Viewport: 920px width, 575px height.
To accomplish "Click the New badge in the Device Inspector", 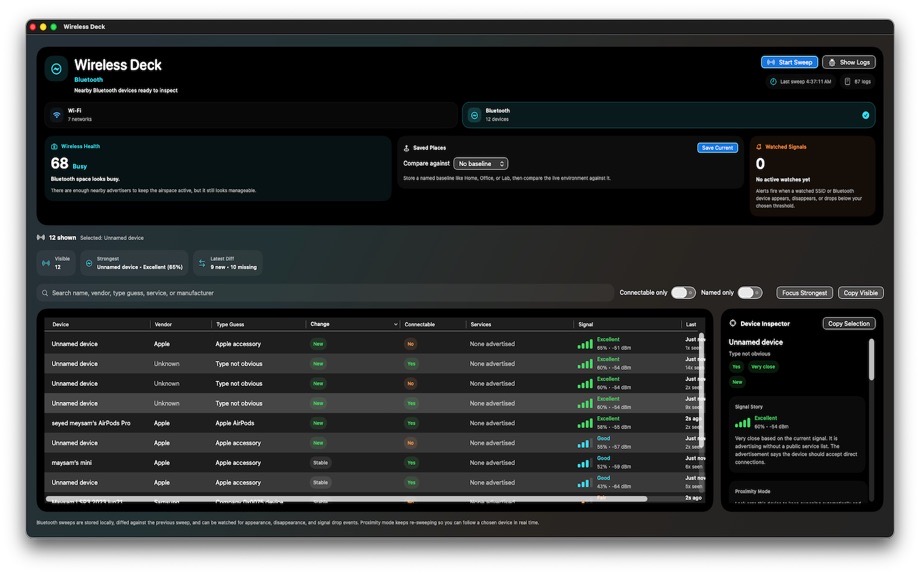I will click(x=737, y=382).
